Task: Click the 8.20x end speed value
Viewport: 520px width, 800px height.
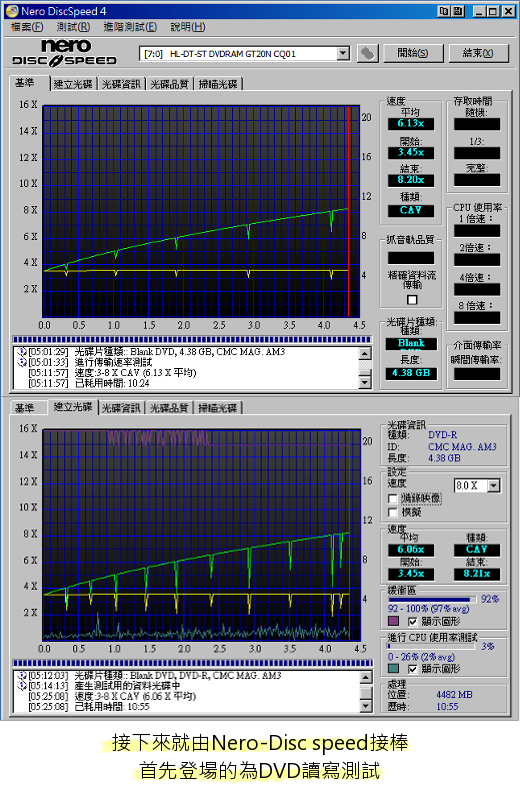Action: (x=411, y=180)
